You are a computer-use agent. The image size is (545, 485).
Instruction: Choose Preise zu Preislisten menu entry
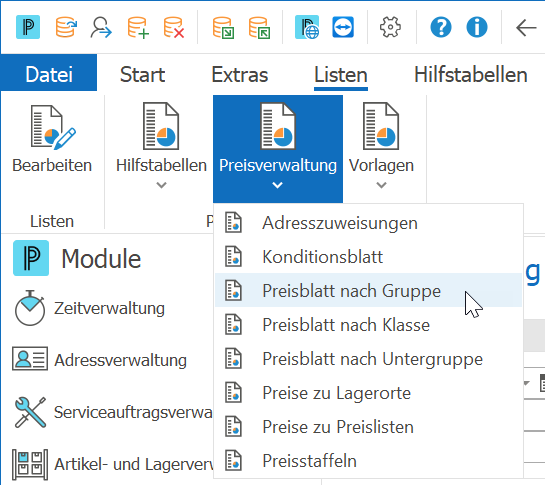(368, 427)
